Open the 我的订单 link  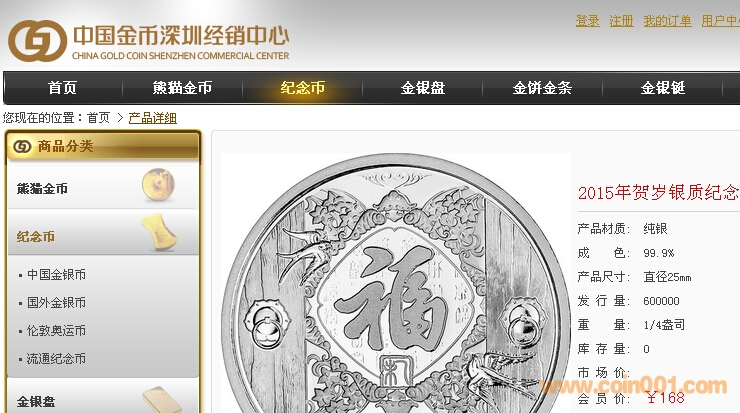[x=667, y=21]
